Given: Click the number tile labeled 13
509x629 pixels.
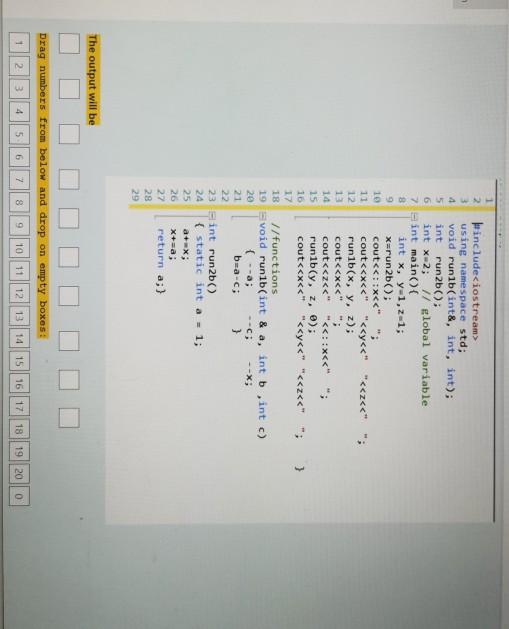Looking at the screenshot, I should [19, 318].
